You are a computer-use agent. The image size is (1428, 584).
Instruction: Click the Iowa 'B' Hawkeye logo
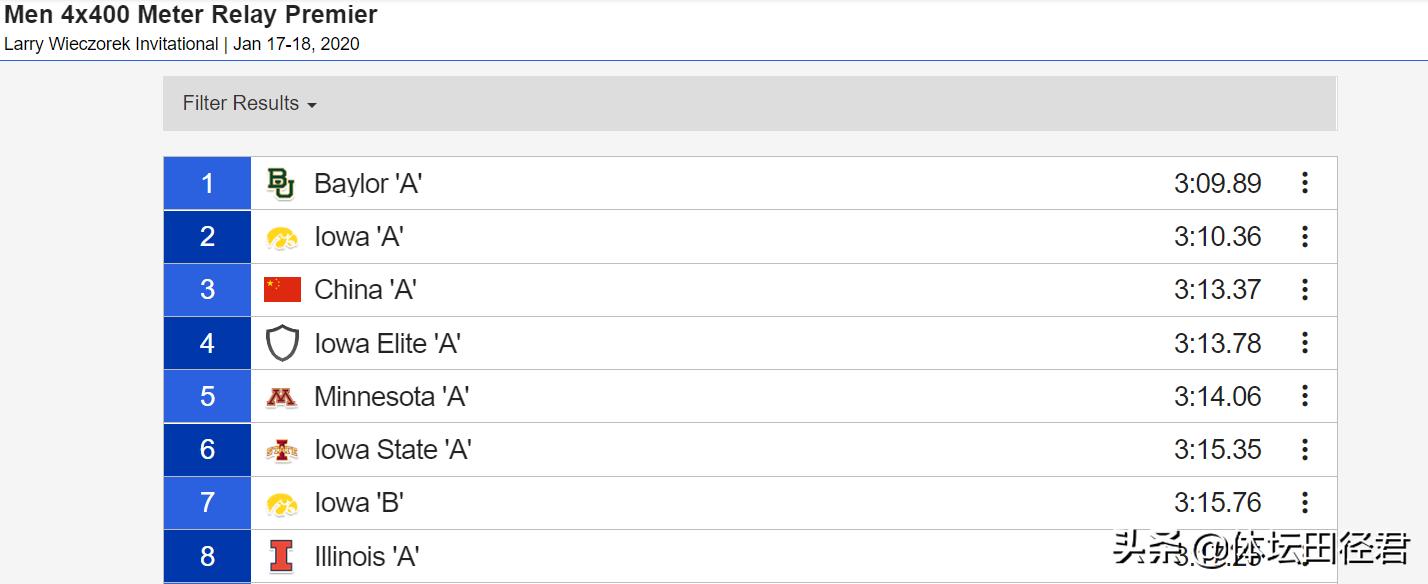point(282,504)
